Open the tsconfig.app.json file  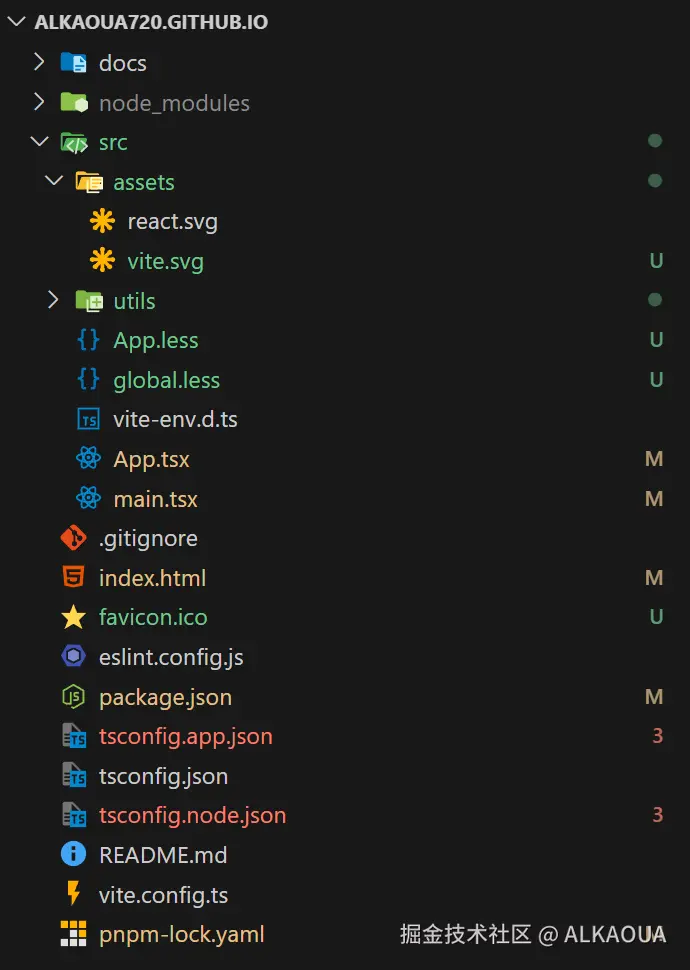185,736
